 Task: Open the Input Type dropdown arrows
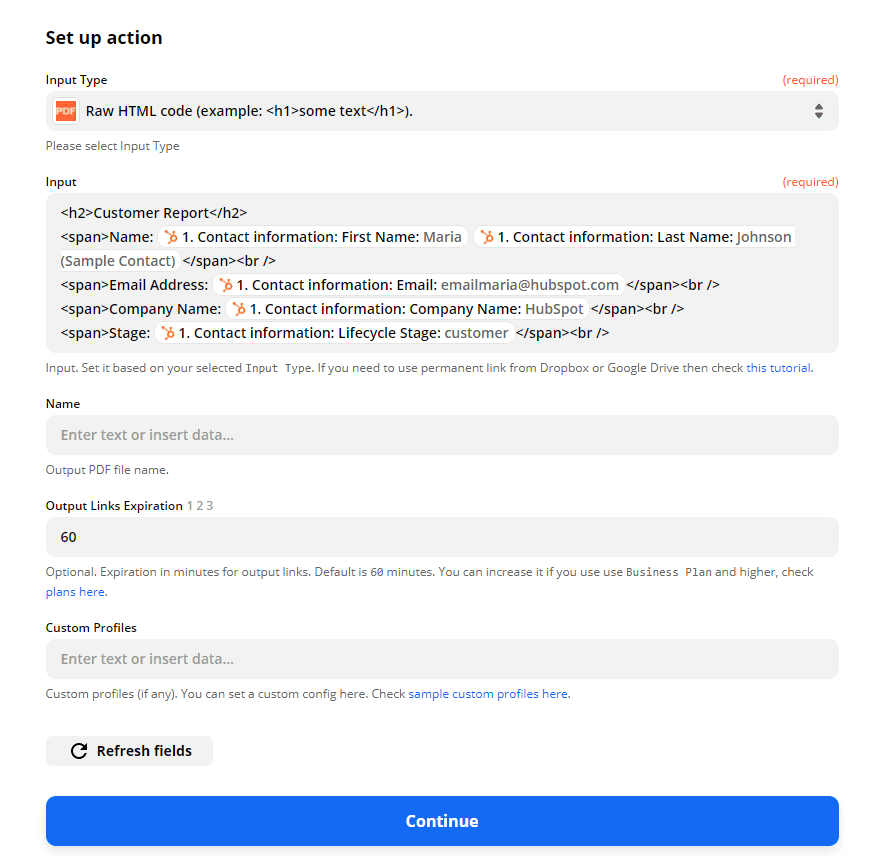coord(818,111)
